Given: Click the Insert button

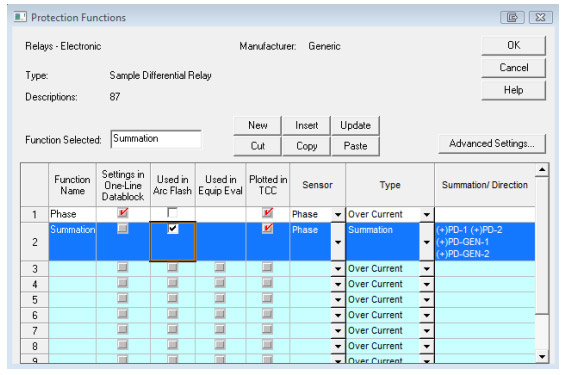Looking at the screenshot, I should (x=306, y=125).
